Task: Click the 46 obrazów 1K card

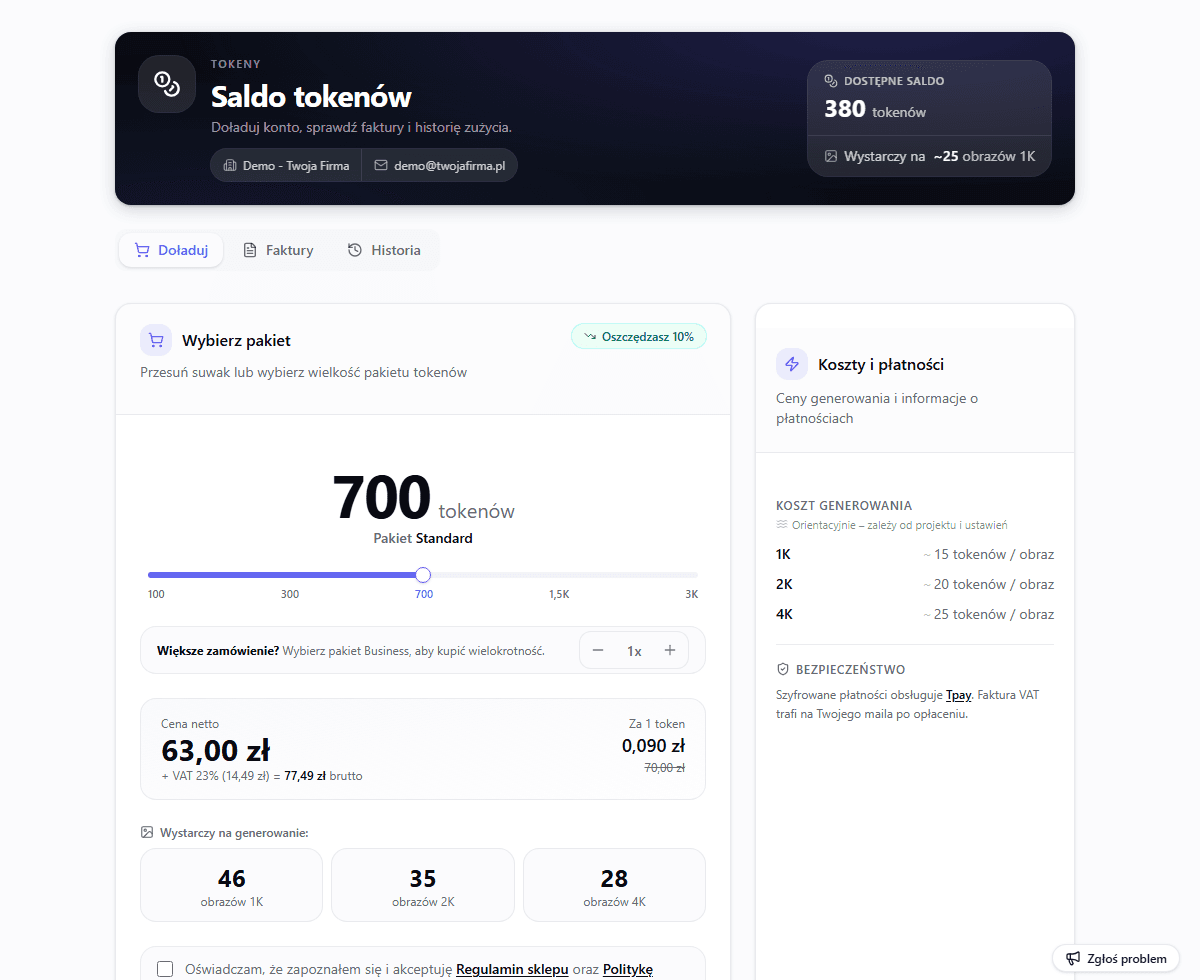Action: [x=231, y=885]
